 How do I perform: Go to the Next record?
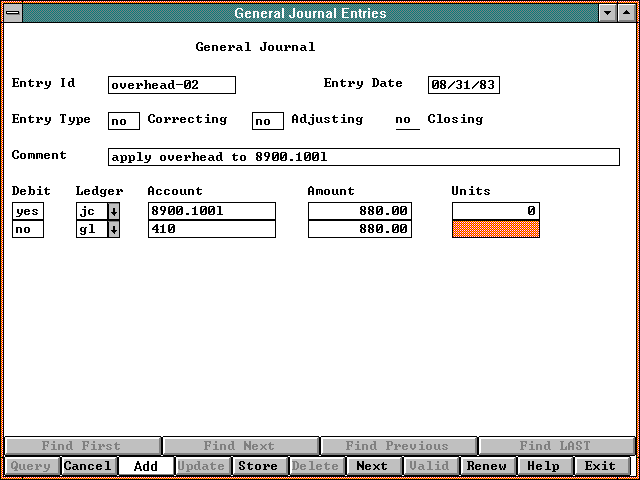[x=372, y=466]
